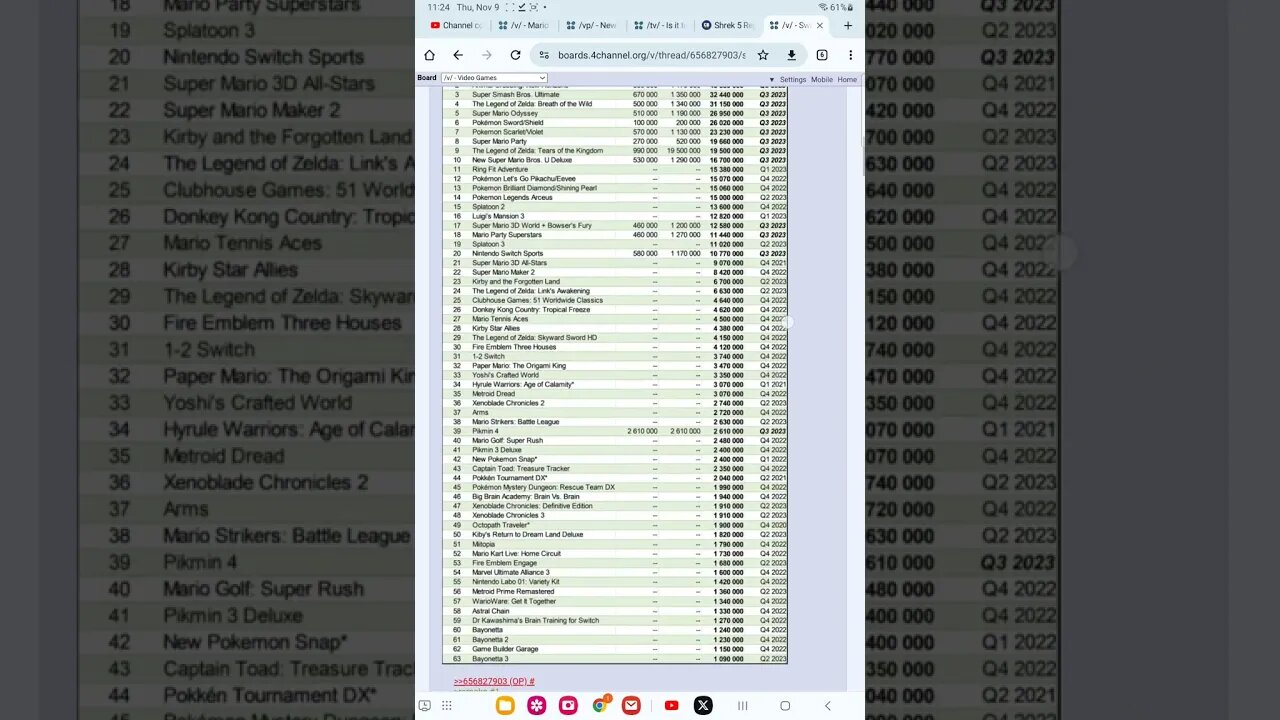Open the 4channel Settings link

[793, 80]
